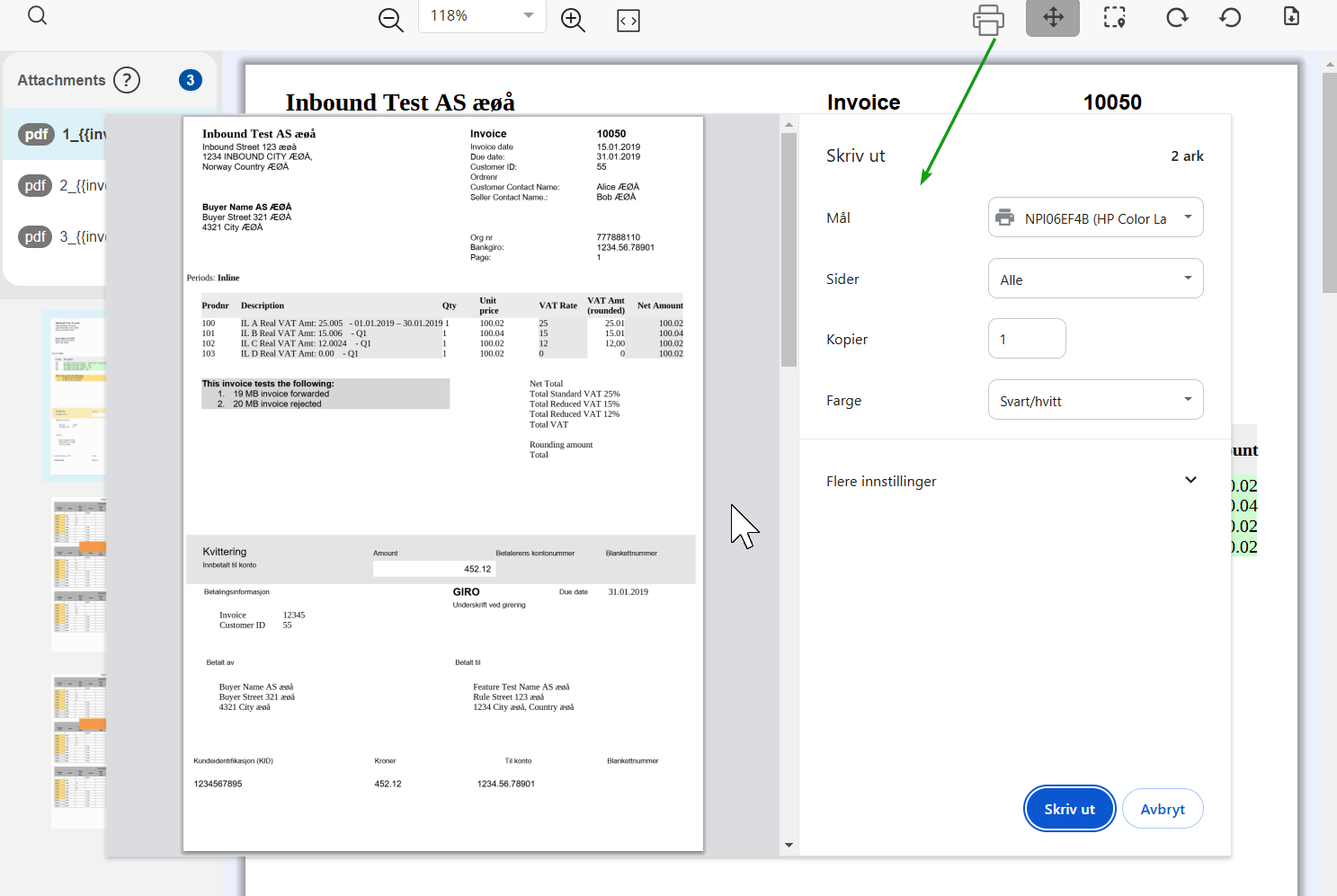This screenshot has width=1337, height=896.
Task: Rotate the document clockwise
Action: (x=1177, y=18)
